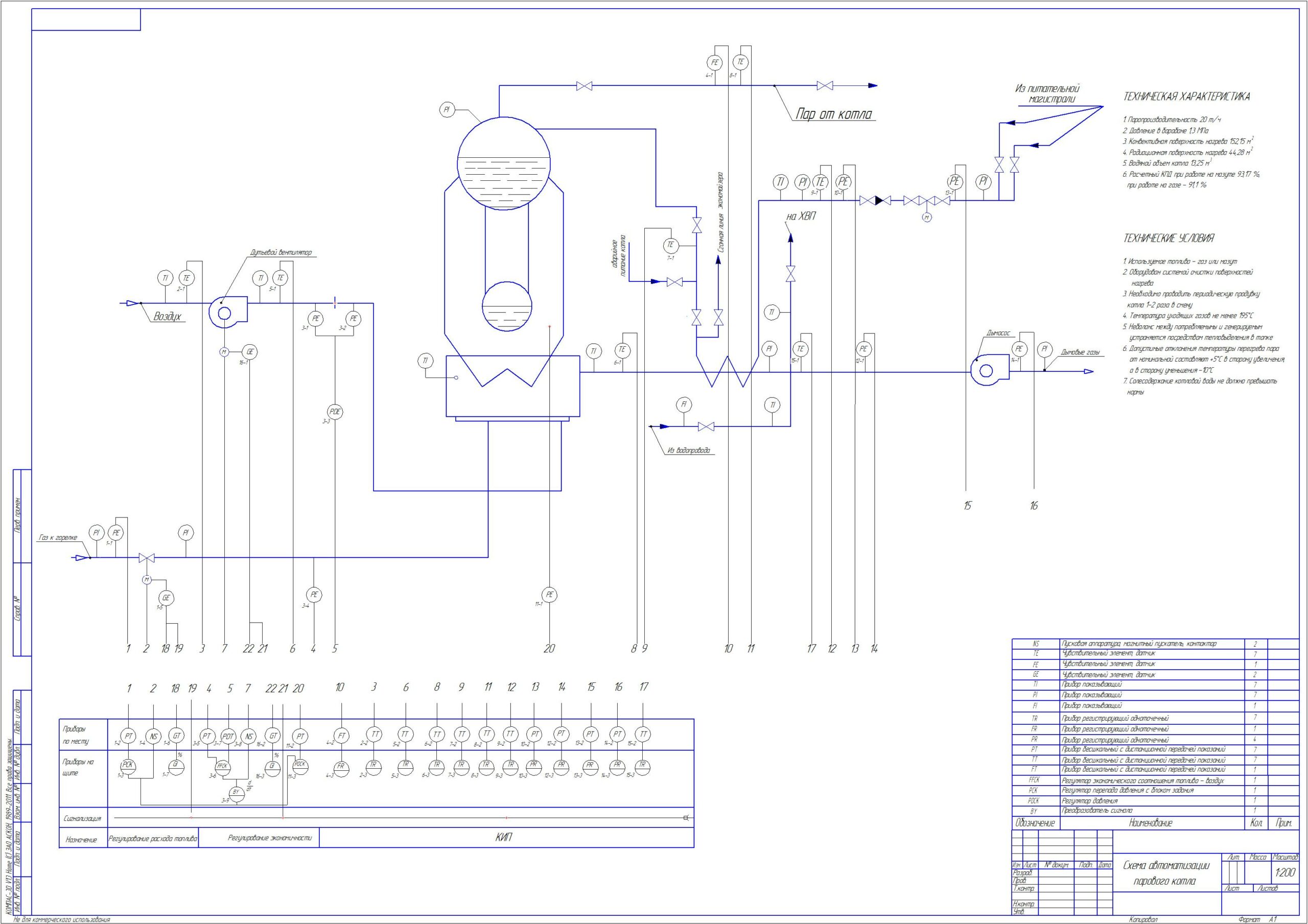
Task: Select the PDT 3-7 transmitter symbol
Action: pyautogui.click(x=228, y=736)
